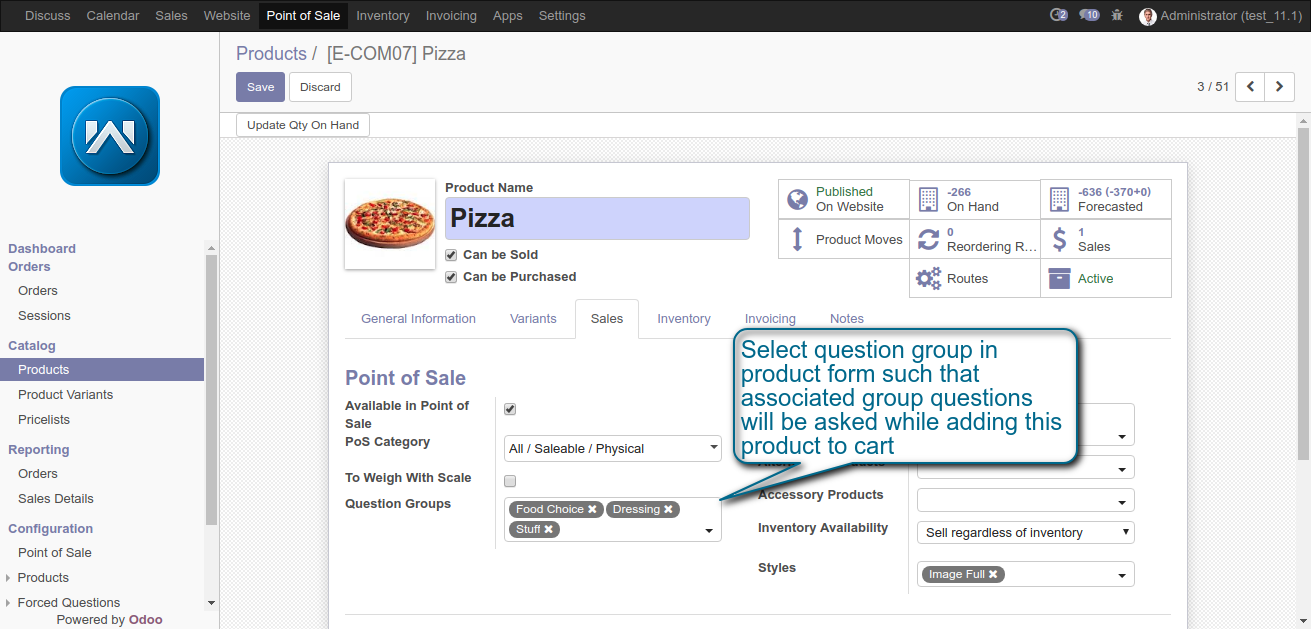Enable To Weigh With Scale checkbox
Image resolution: width=1311 pixels, height=629 pixels.
pos(510,481)
